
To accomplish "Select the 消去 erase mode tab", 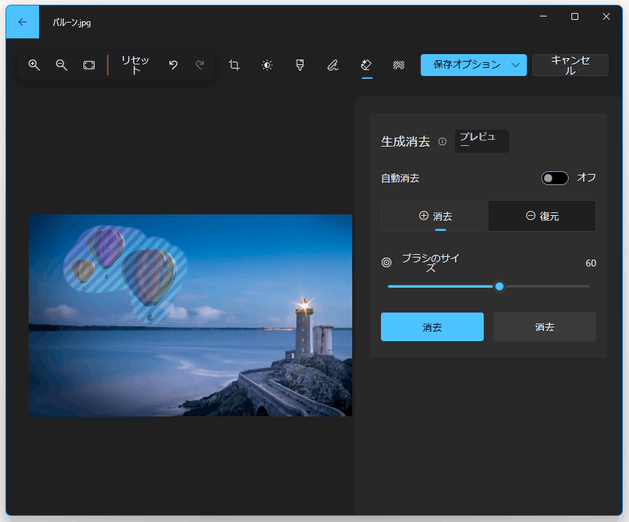I will pos(435,216).
